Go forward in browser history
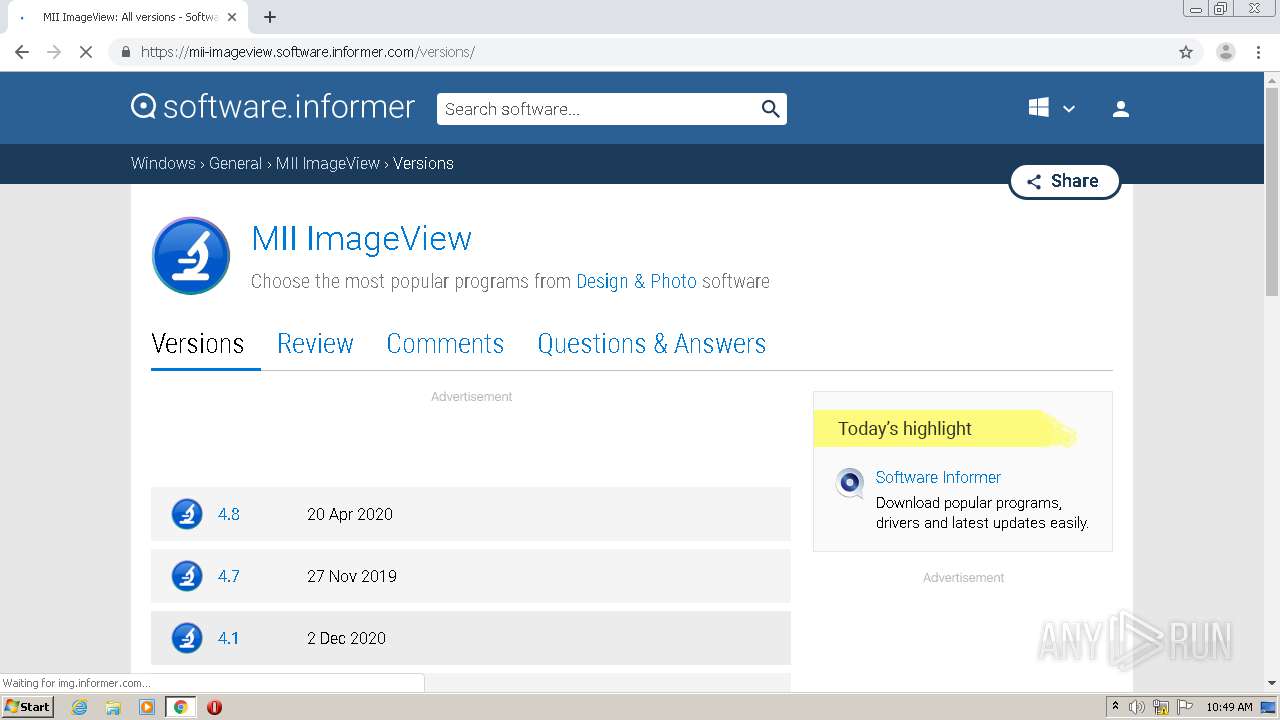The height and width of the screenshot is (720, 1280). [x=54, y=52]
